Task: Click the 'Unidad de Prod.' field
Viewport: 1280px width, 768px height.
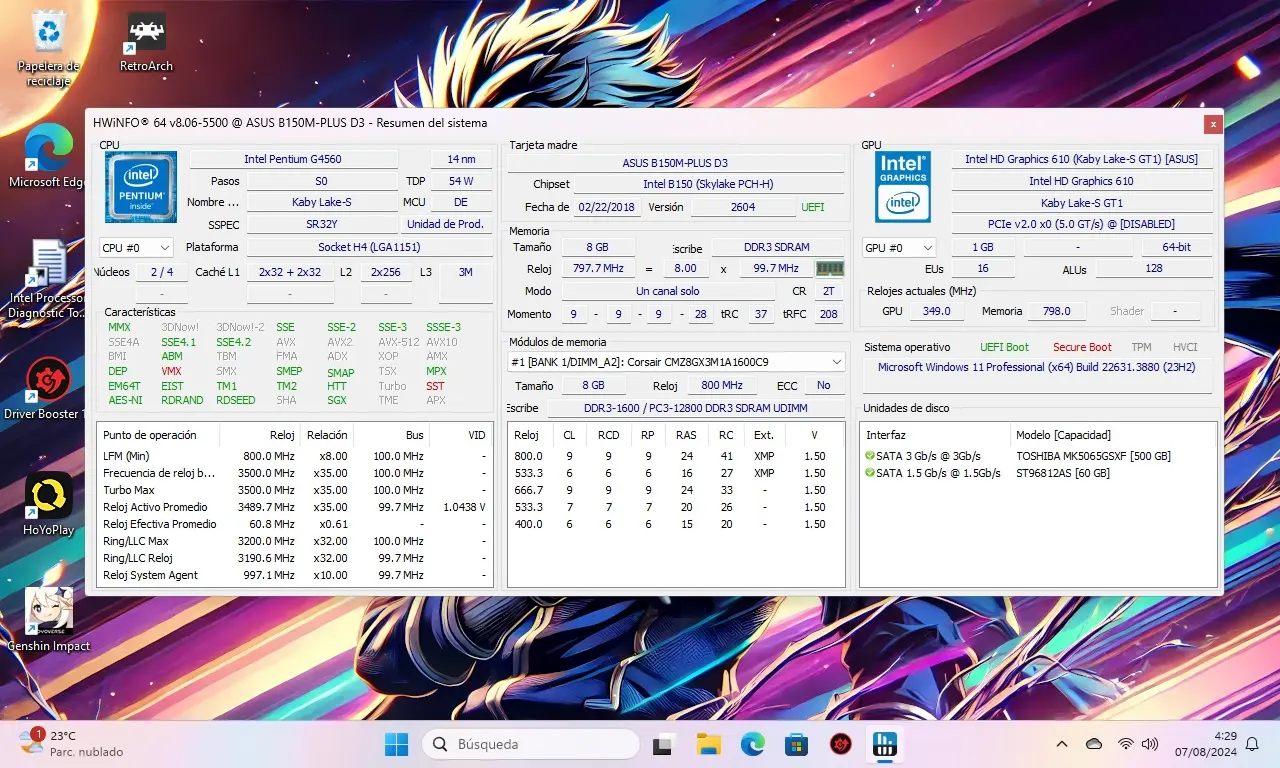Action: 445,224
